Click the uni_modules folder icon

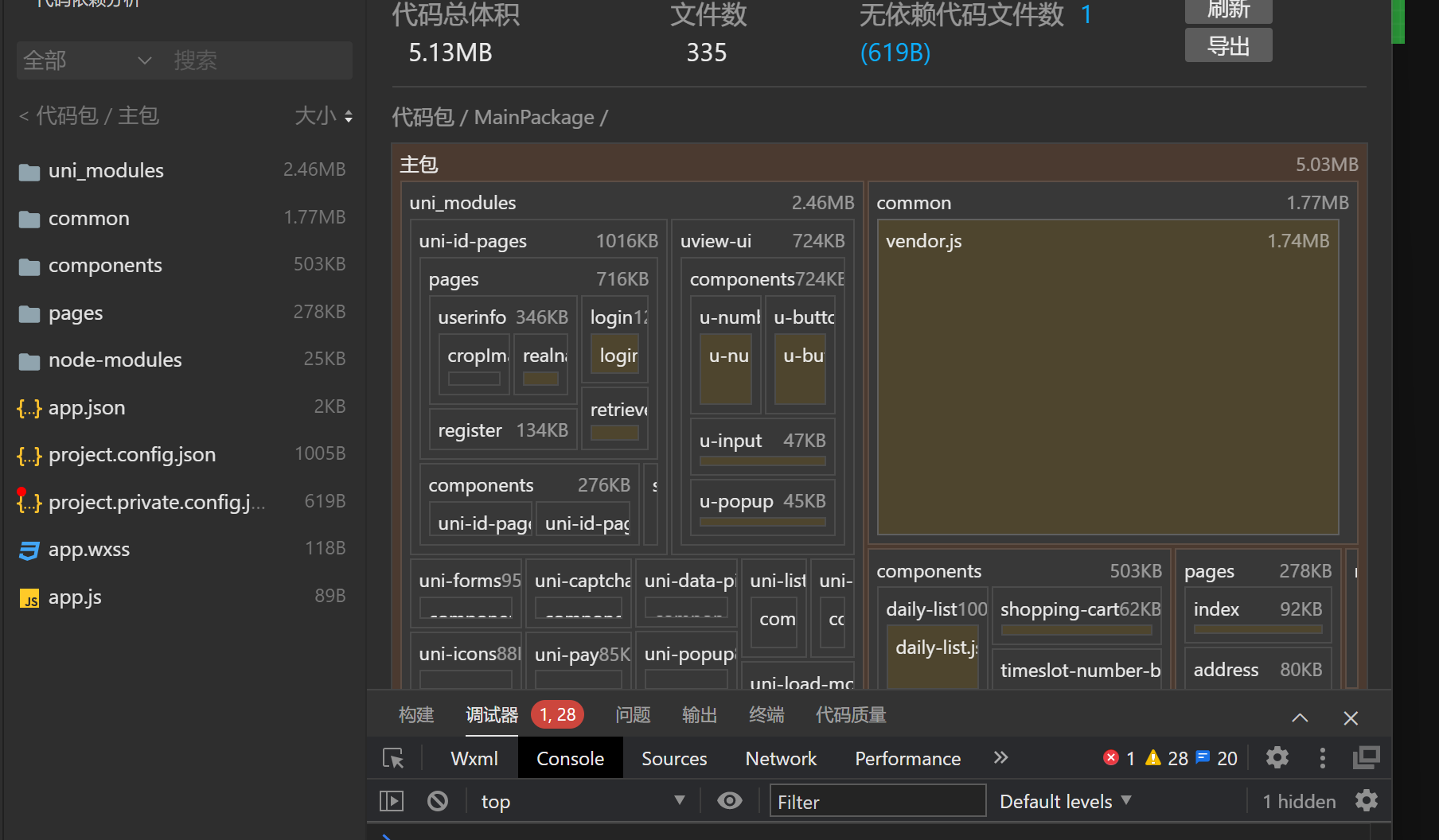(29, 172)
